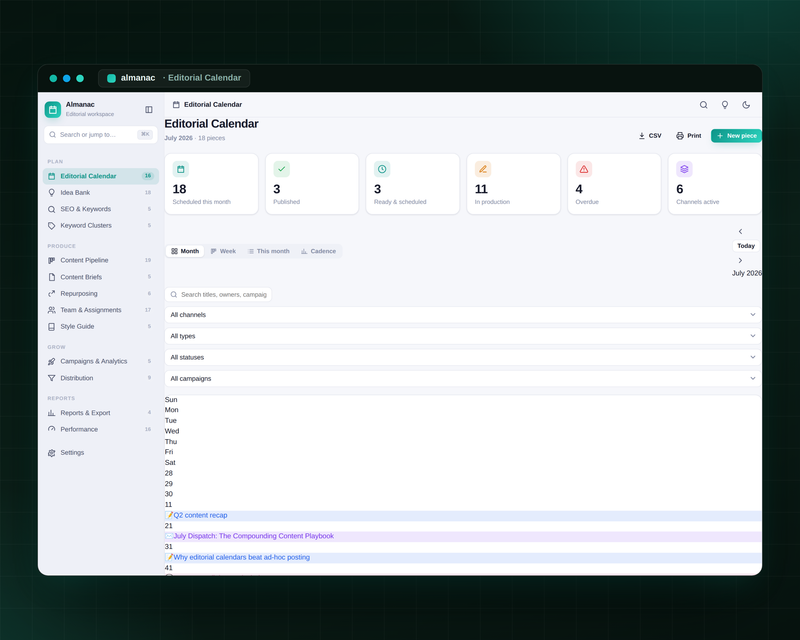The height and width of the screenshot is (640, 800).
Task: Open the All statuses dropdown
Action: 463,357
